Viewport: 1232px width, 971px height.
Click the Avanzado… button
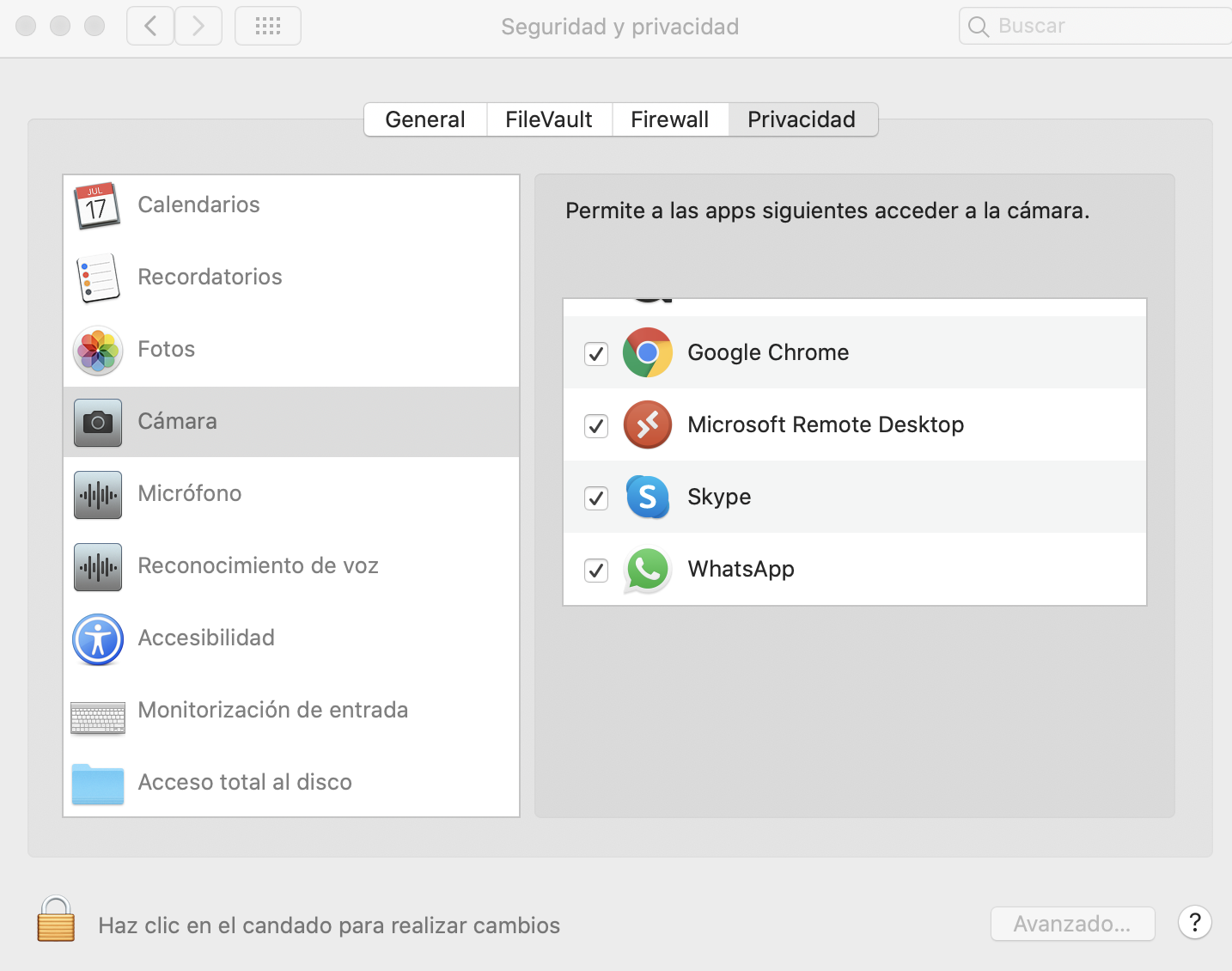(x=1072, y=924)
